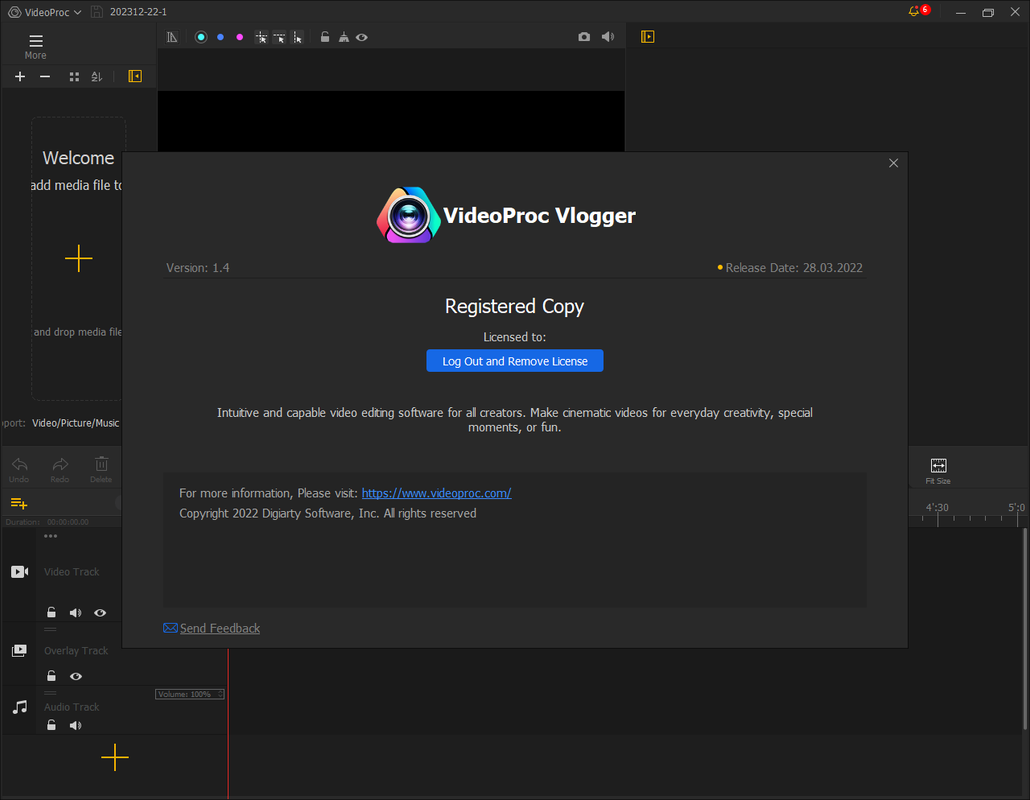
Task: Open the three dots menu above Video Track
Action: [51, 537]
